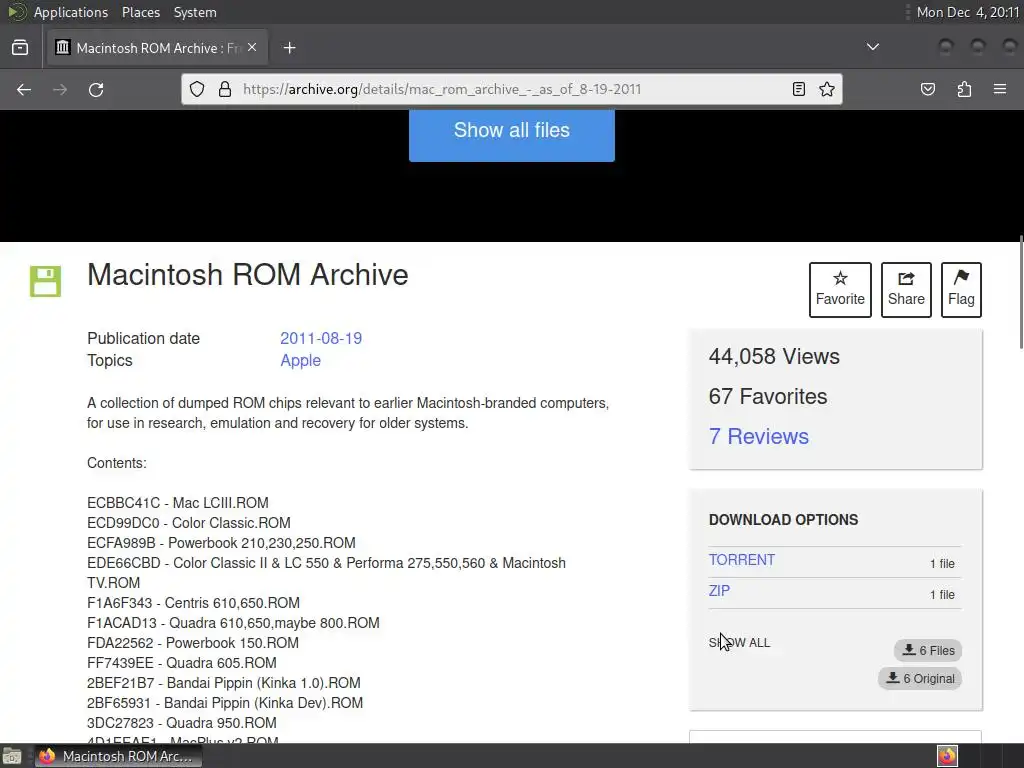Open the extensions puzzle icon
This screenshot has width=1024, height=768.
pos(964,89)
